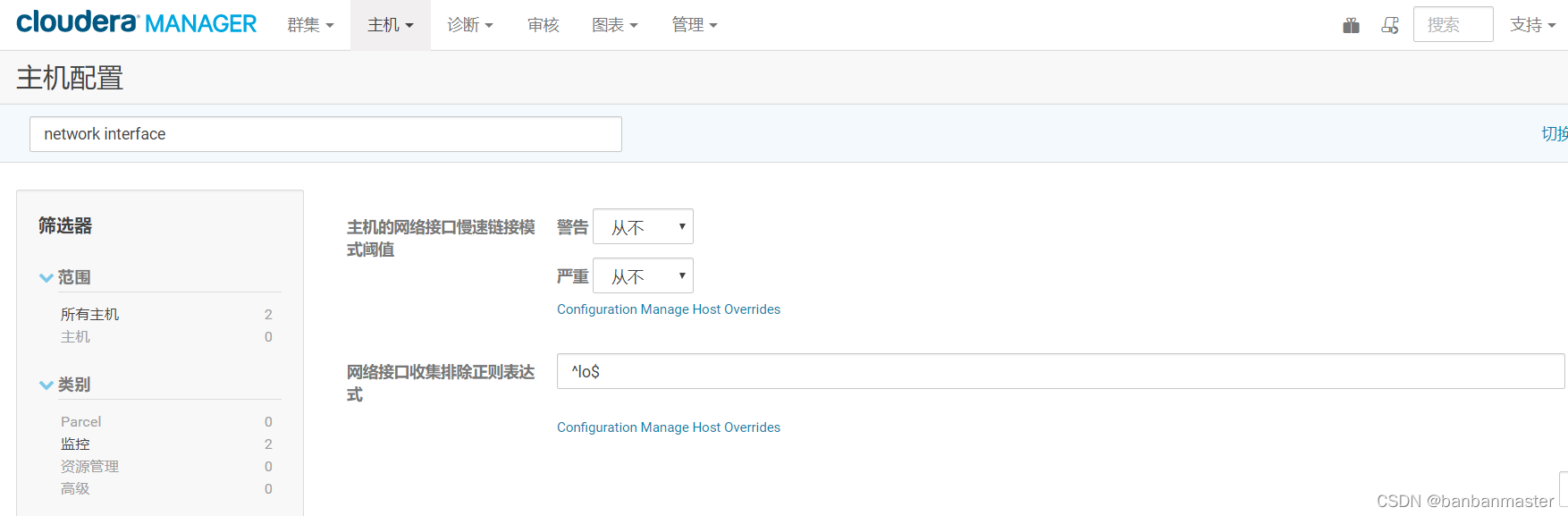This screenshot has width=1568, height=516.
Task: Open the 诊断 menu
Action: tap(470, 25)
